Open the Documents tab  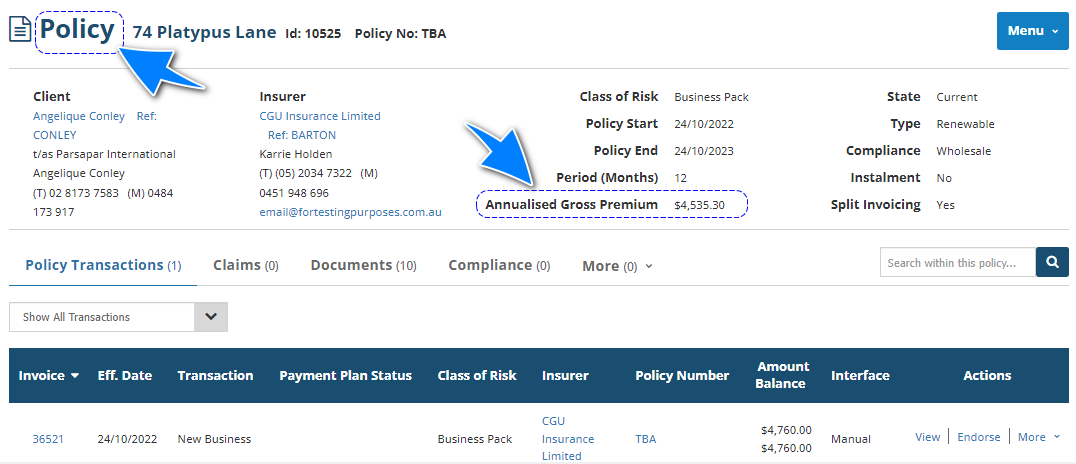click(x=363, y=265)
